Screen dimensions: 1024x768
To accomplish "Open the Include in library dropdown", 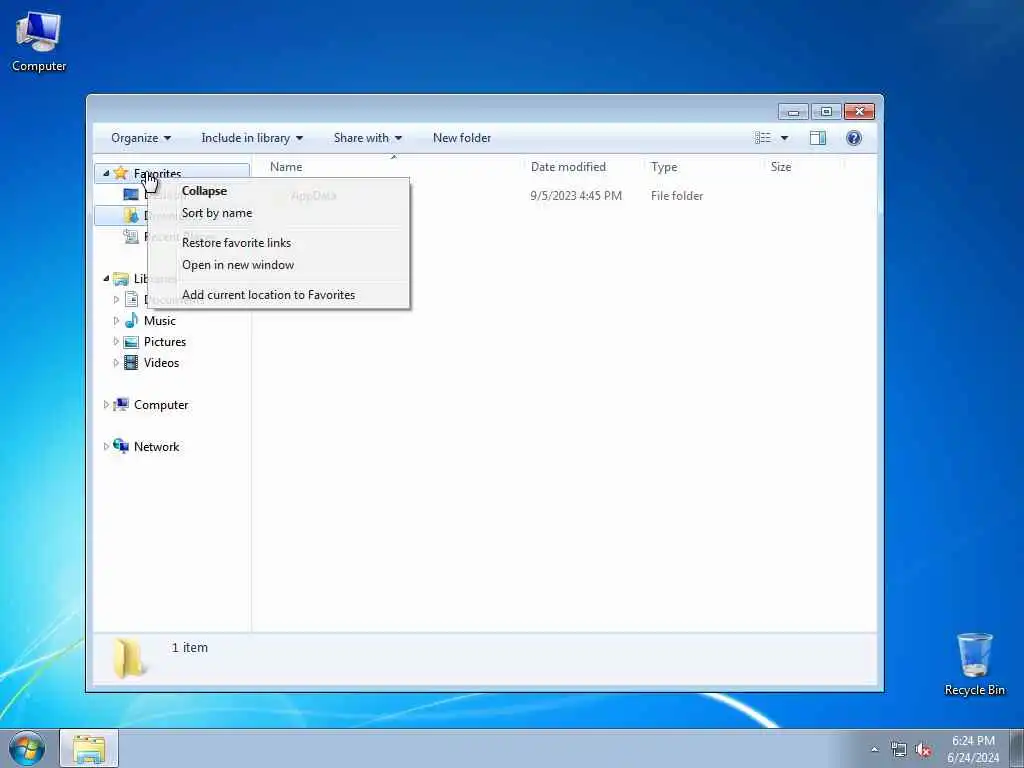I will click(x=252, y=138).
